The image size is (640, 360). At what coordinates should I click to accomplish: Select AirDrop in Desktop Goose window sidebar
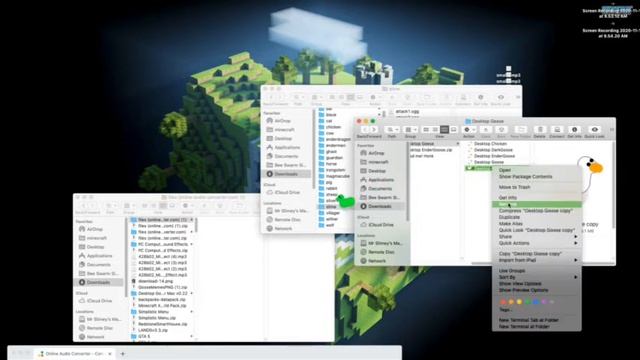click(376, 153)
